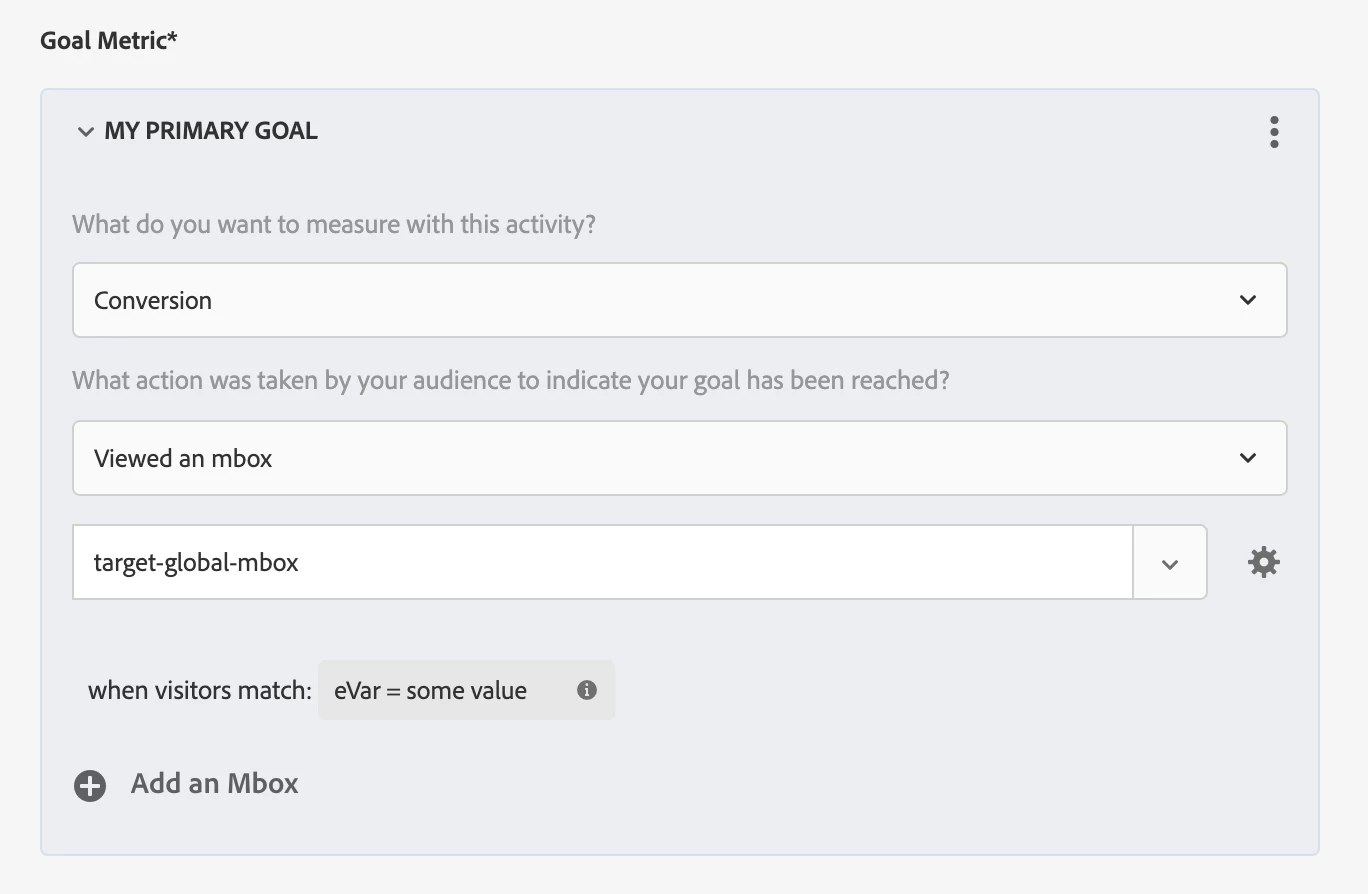Click the MY PRIMARY GOAL title
The width and height of the screenshot is (1368, 894).
(211, 131)
